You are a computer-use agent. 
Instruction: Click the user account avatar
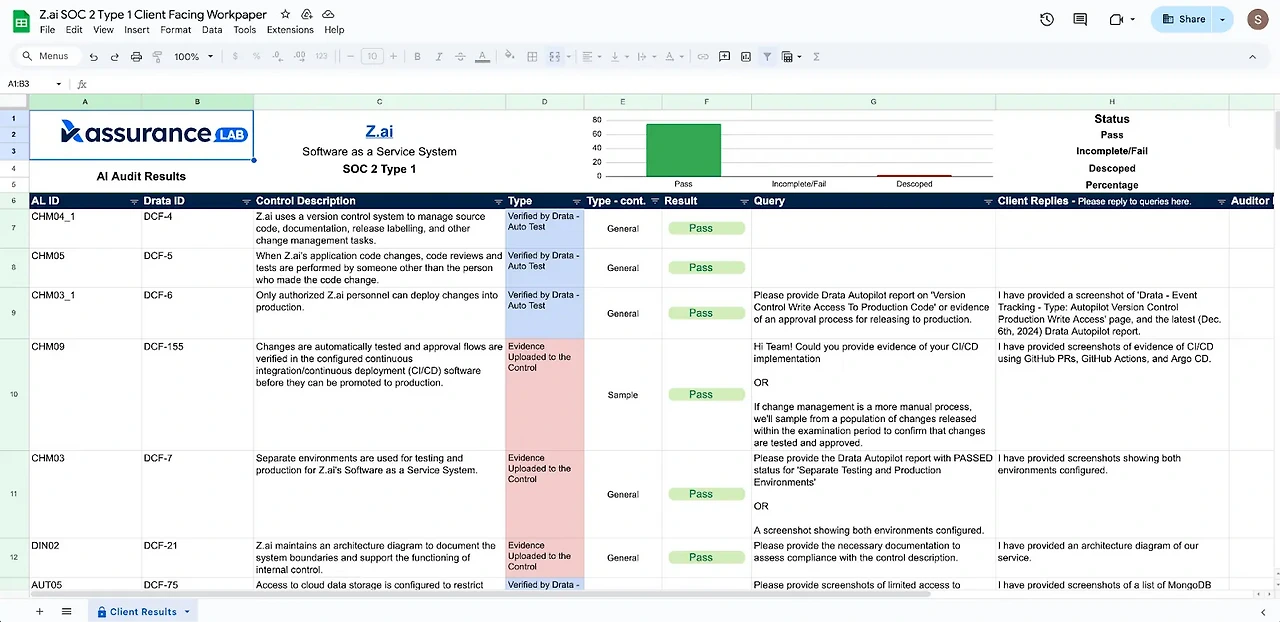1256,19
